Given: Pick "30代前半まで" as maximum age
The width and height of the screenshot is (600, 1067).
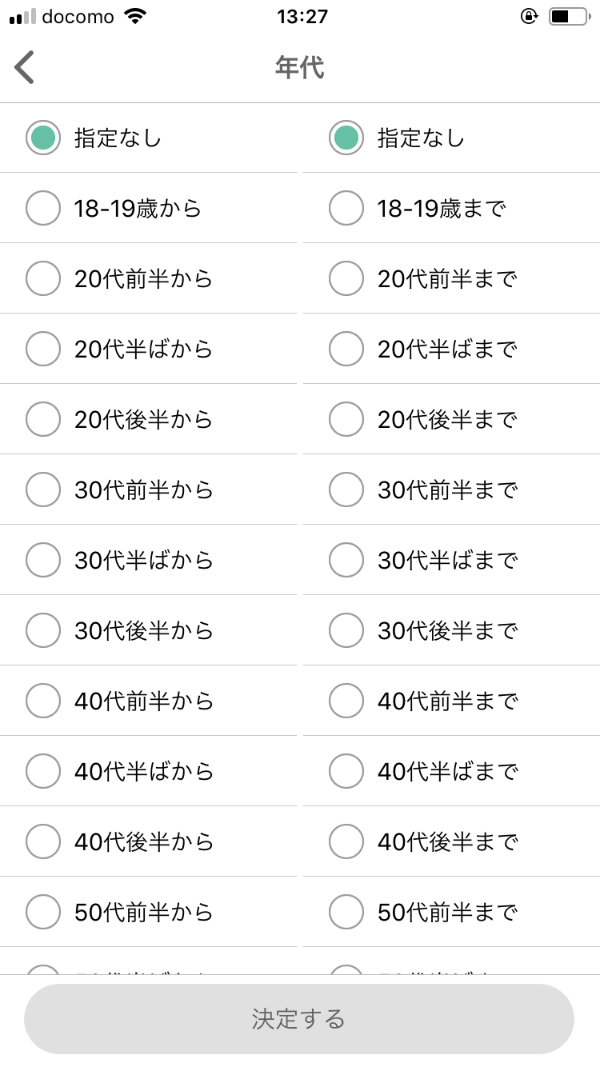Looking at the screenshot, I should click(346, 490).
